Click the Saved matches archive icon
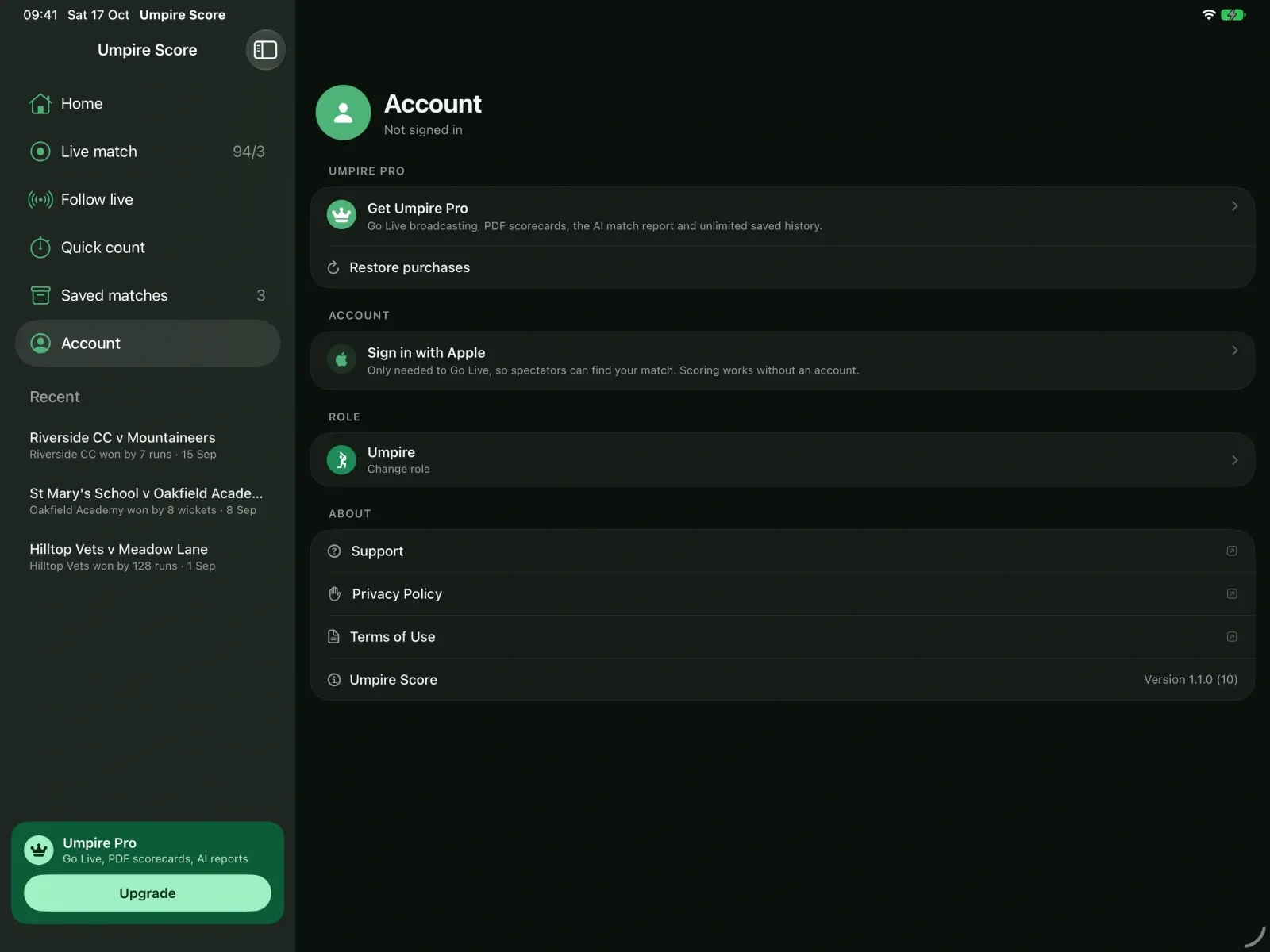 pyautogui.click(x=40, y=295)
